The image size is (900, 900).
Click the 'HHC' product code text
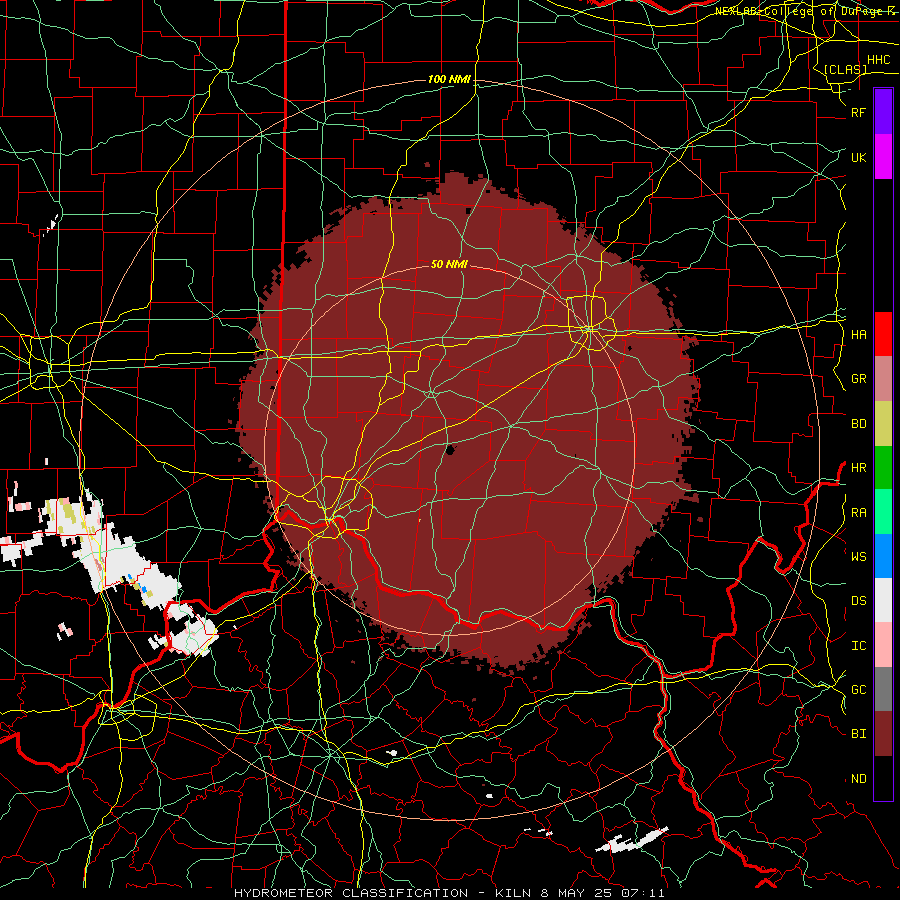tap(878, 60)
